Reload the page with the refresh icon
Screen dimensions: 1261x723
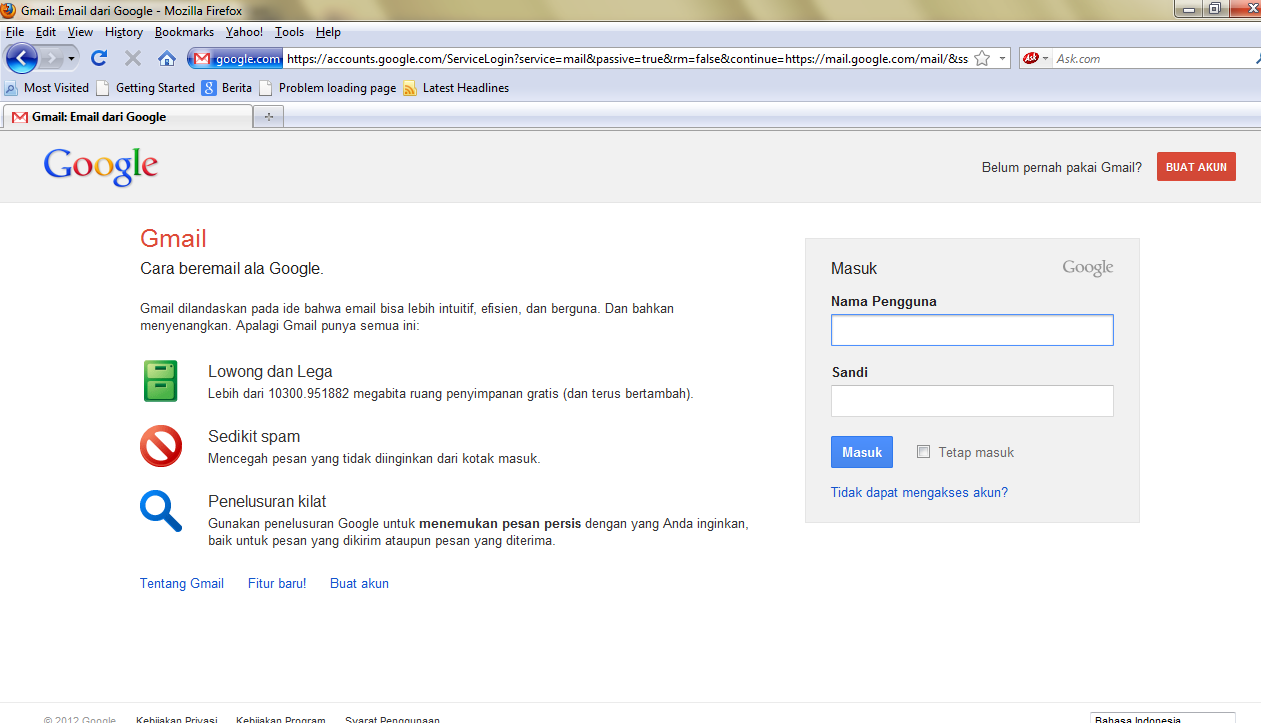point(99,58)
